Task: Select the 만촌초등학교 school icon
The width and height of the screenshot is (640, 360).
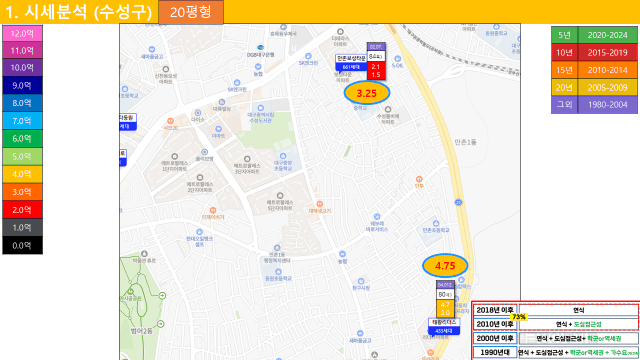Action: click(436, 223)
